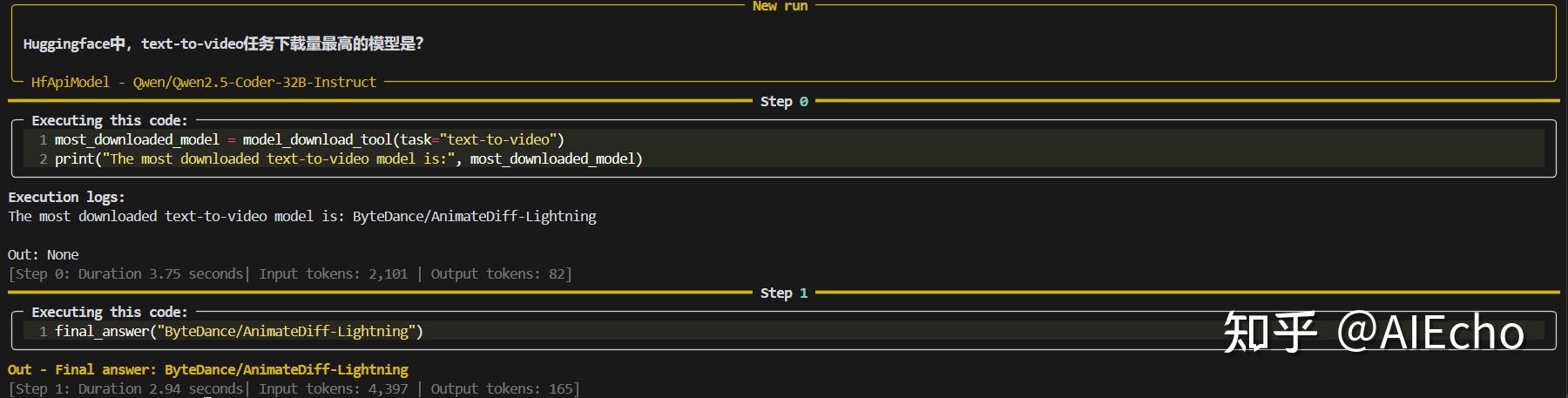Click the Step 0 duration and tokens summary

click(x=290, y=273)
